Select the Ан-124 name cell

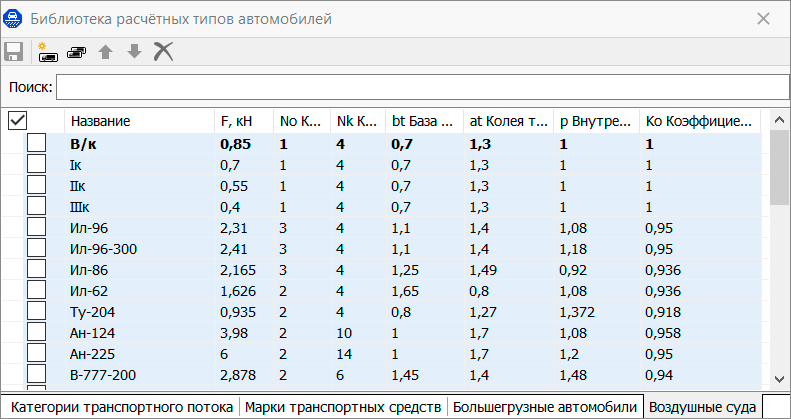(x=92, y=334)
